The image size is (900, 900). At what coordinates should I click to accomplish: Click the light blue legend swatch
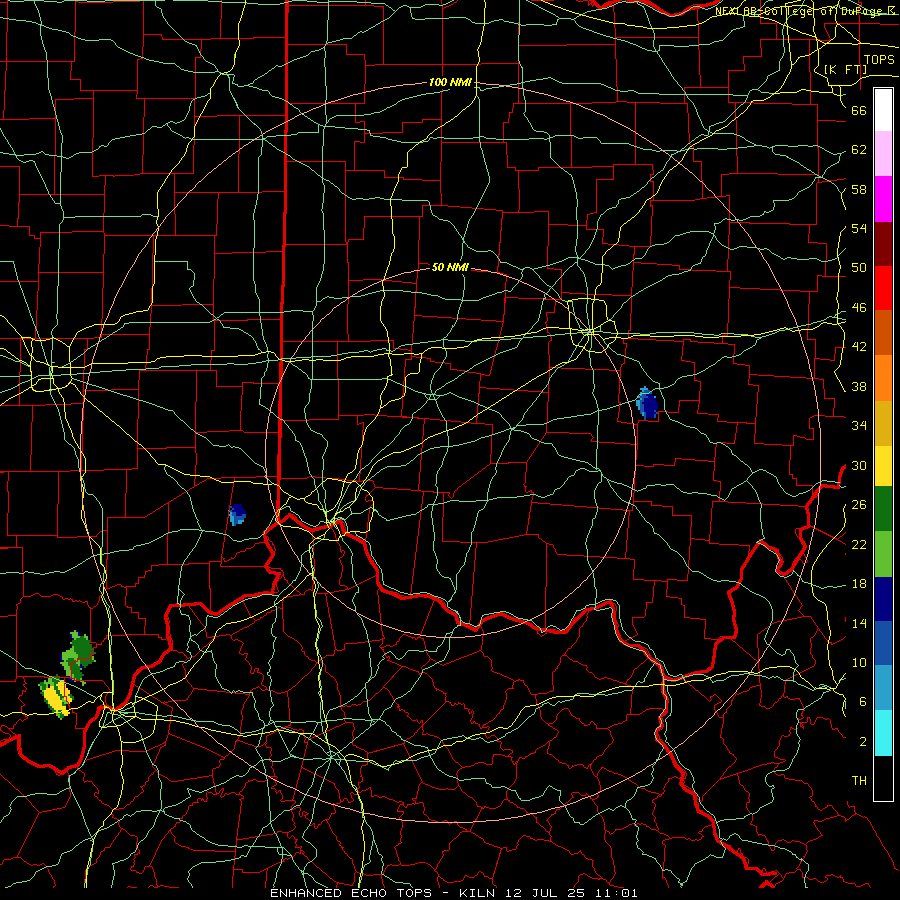883,688
